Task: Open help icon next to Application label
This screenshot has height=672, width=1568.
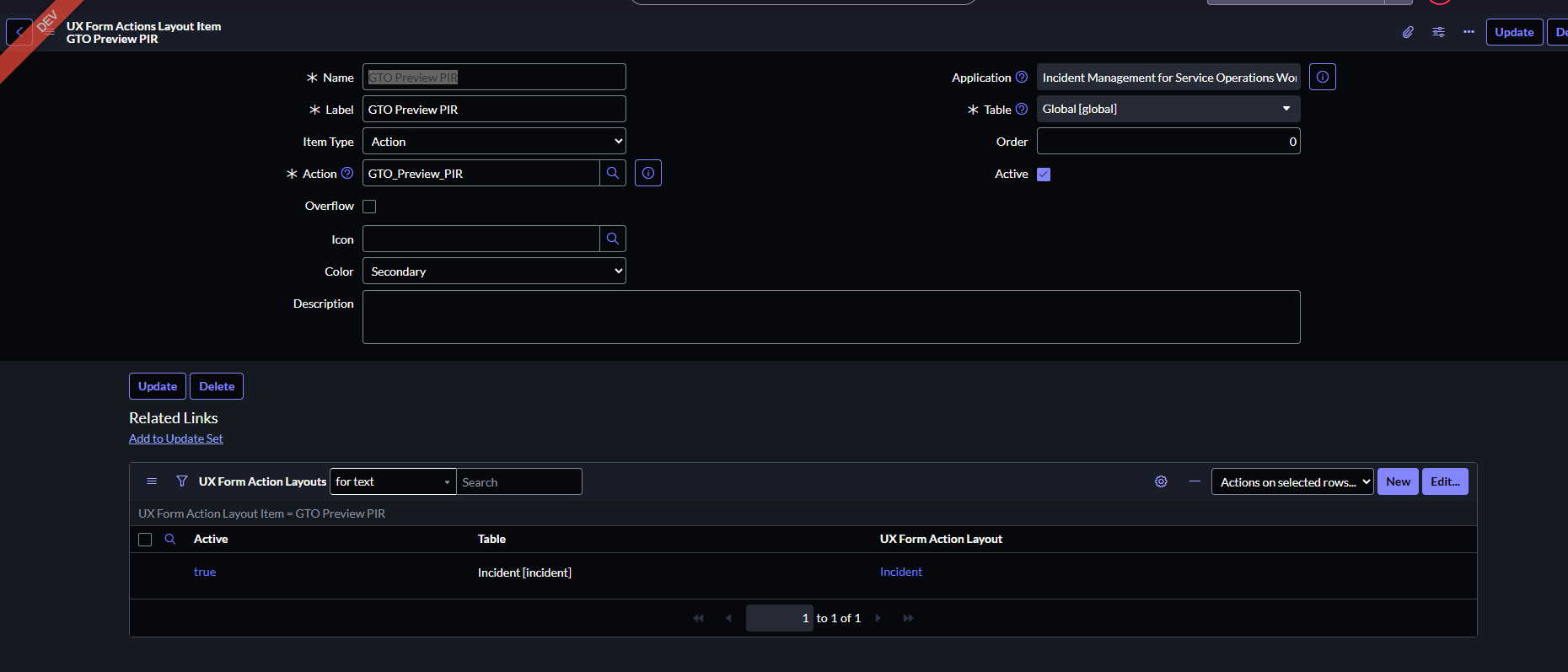Action: (1022, 77)
